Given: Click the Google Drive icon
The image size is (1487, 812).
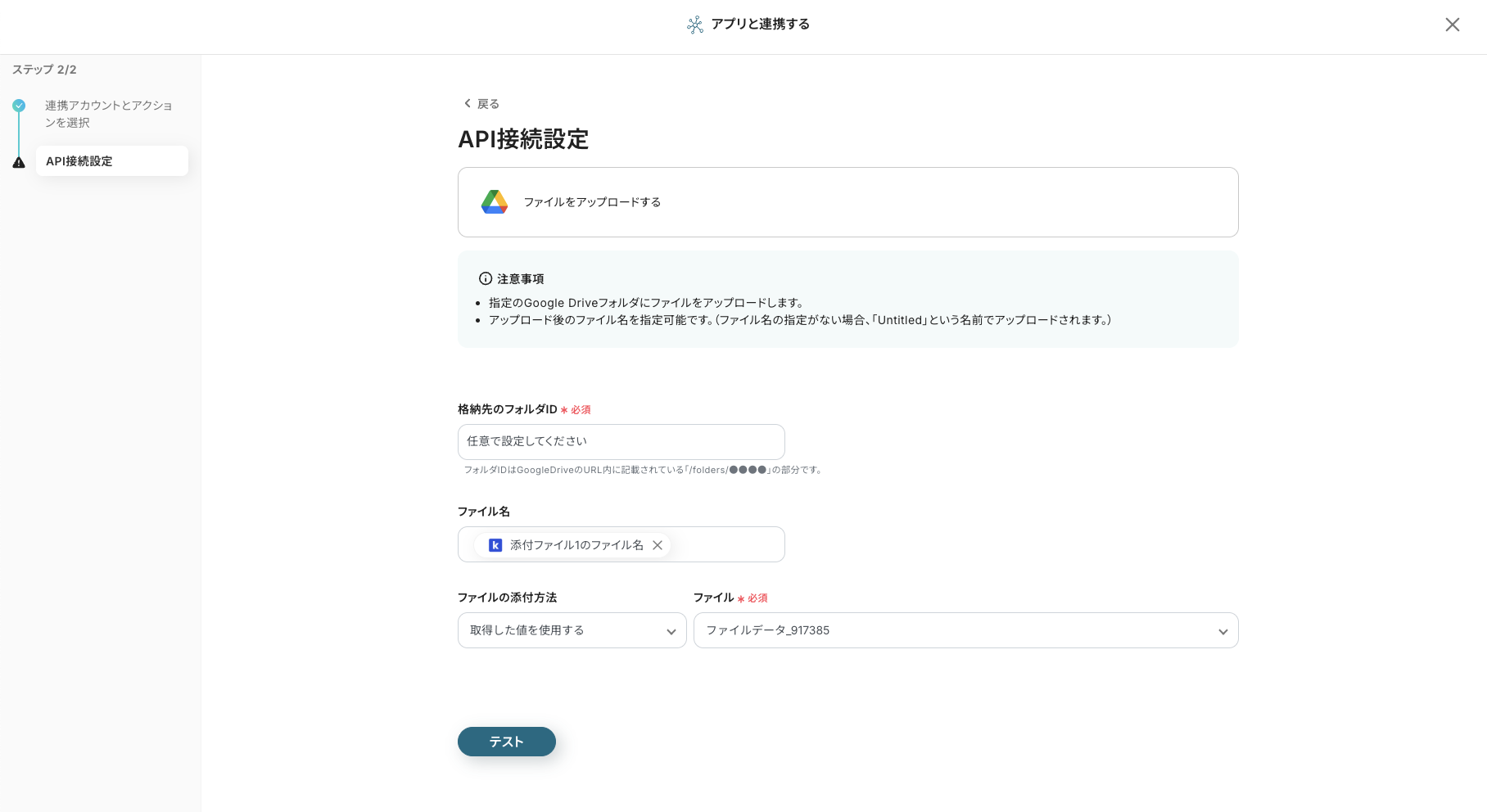Looking at the screenshot, I should [x=495, y=201].
